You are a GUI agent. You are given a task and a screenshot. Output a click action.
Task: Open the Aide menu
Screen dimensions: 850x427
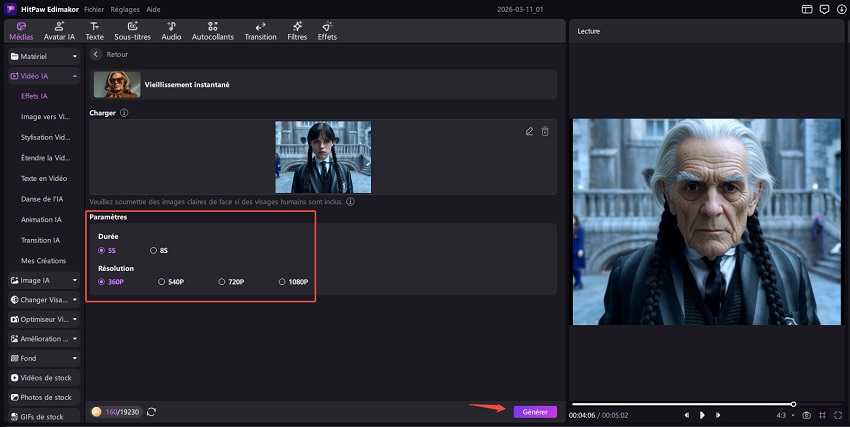click(x=153, y=9)
